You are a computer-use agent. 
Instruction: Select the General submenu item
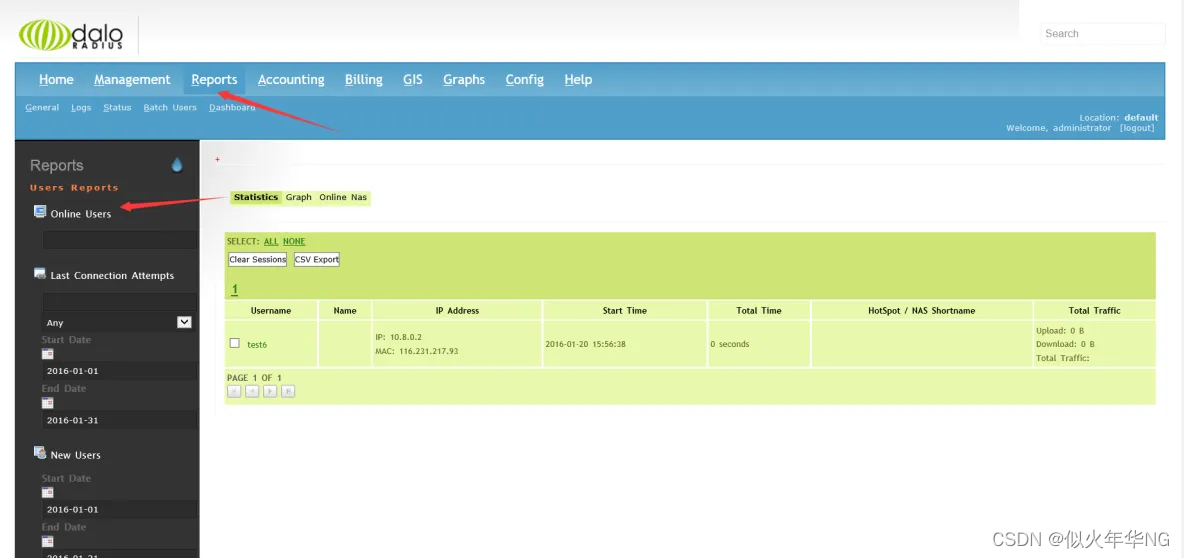(x=42, y=107)
